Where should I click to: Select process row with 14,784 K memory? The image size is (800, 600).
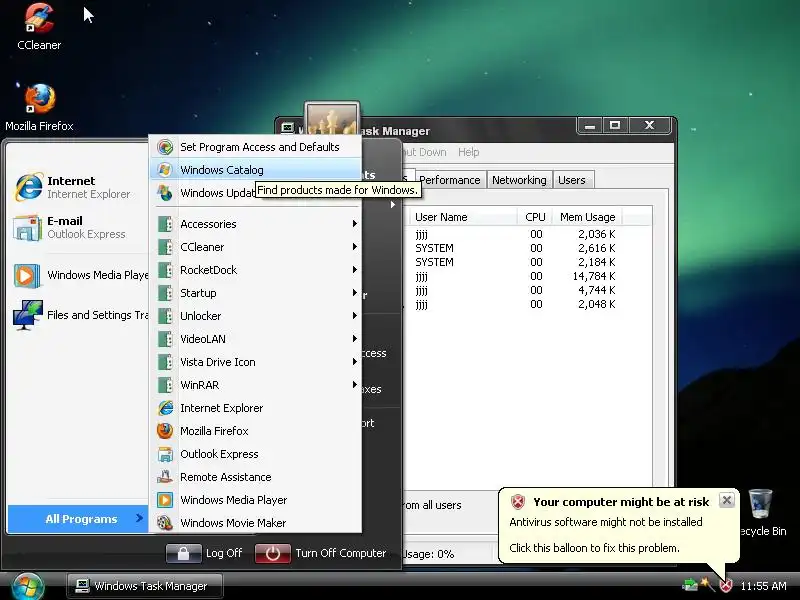[528, 276]
